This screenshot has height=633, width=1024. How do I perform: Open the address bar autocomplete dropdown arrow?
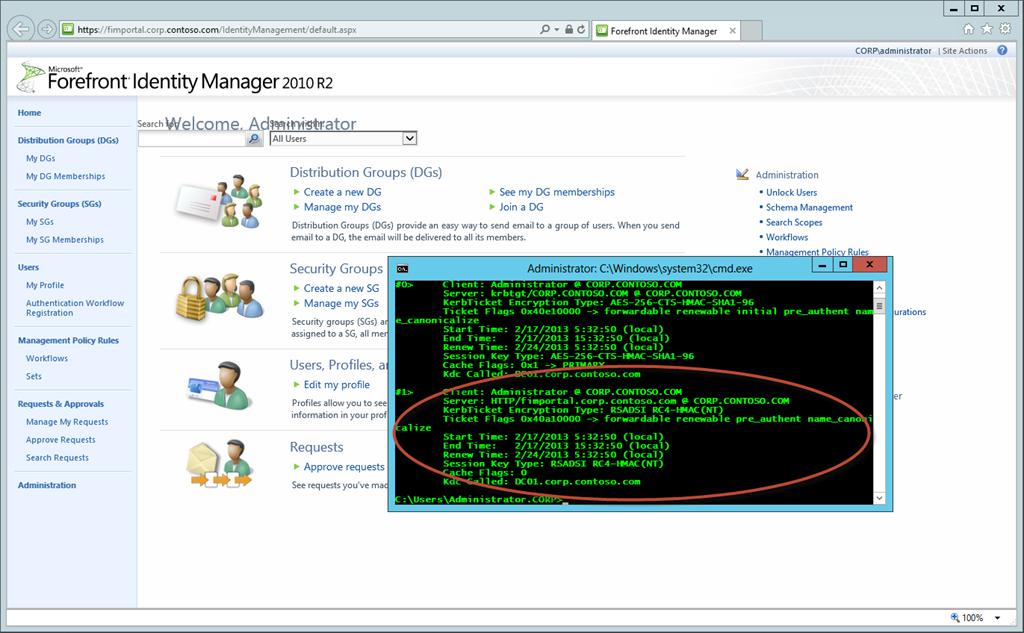[556, 29]
